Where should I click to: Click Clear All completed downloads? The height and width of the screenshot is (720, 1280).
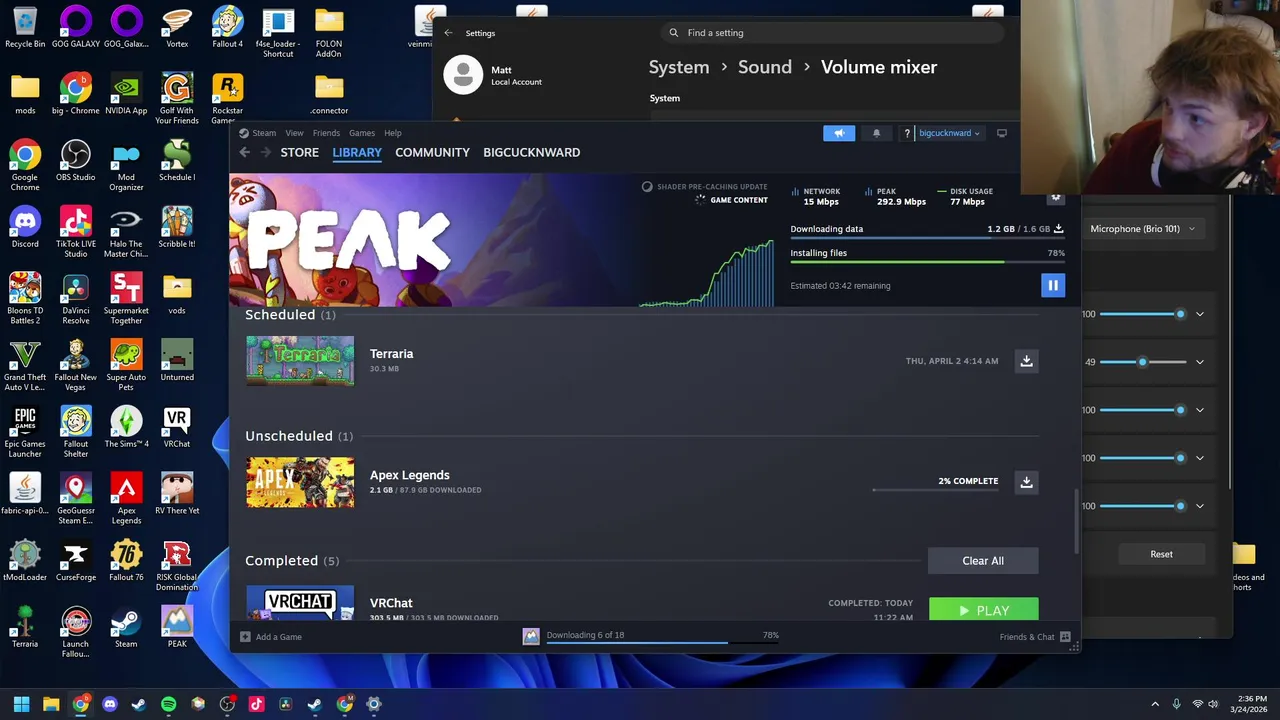[x=983, y=561]
